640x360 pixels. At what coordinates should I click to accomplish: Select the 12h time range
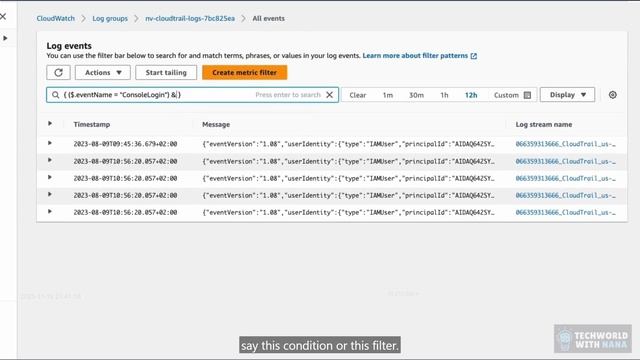pyautogui.click(x=471, y=95)
